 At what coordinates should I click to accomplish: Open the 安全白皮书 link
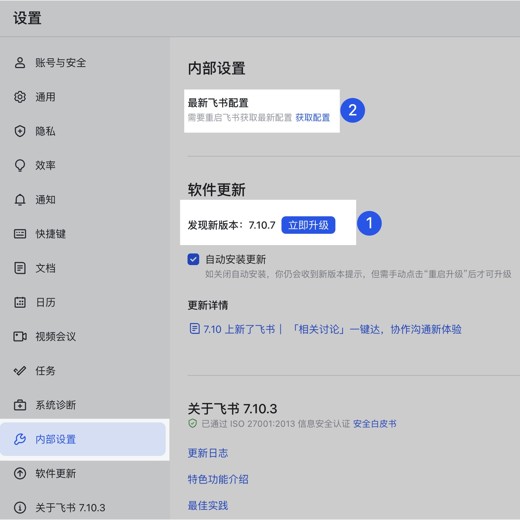click(x=375, y=424)
